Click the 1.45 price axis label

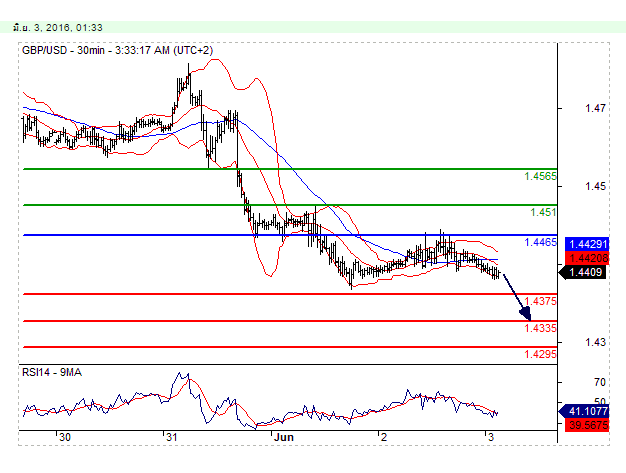click(595, 186)
